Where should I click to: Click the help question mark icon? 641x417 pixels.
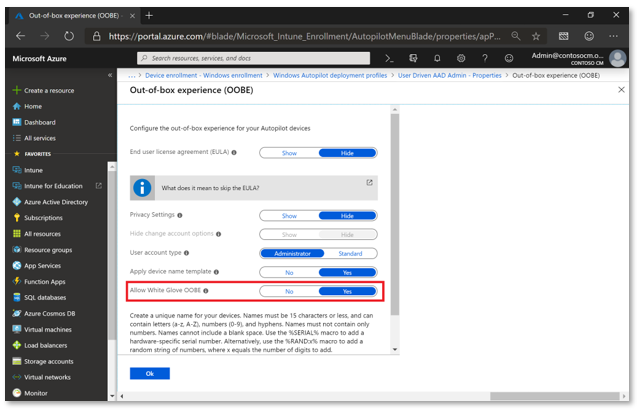[483, 59]
